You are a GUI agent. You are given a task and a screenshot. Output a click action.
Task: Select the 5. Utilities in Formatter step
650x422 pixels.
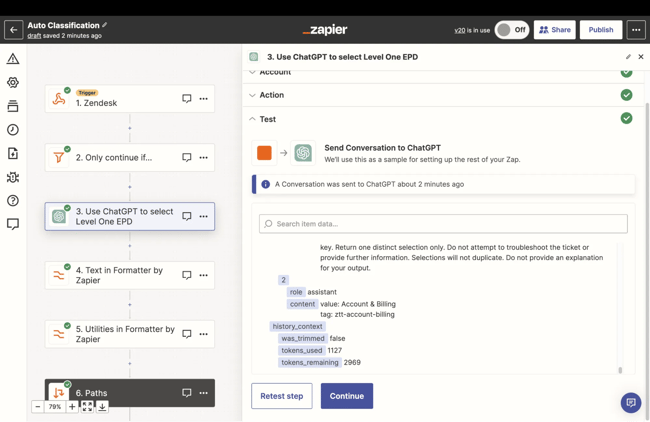pyautogui.click(x=130, y=334)
